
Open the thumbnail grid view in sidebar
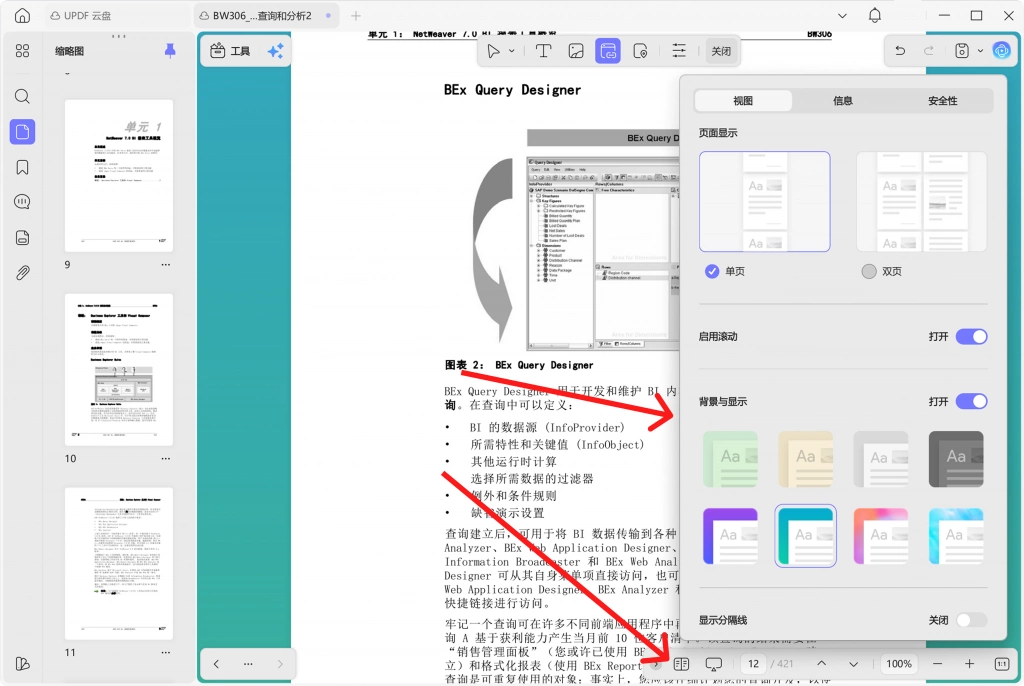(x=22, y=51)
